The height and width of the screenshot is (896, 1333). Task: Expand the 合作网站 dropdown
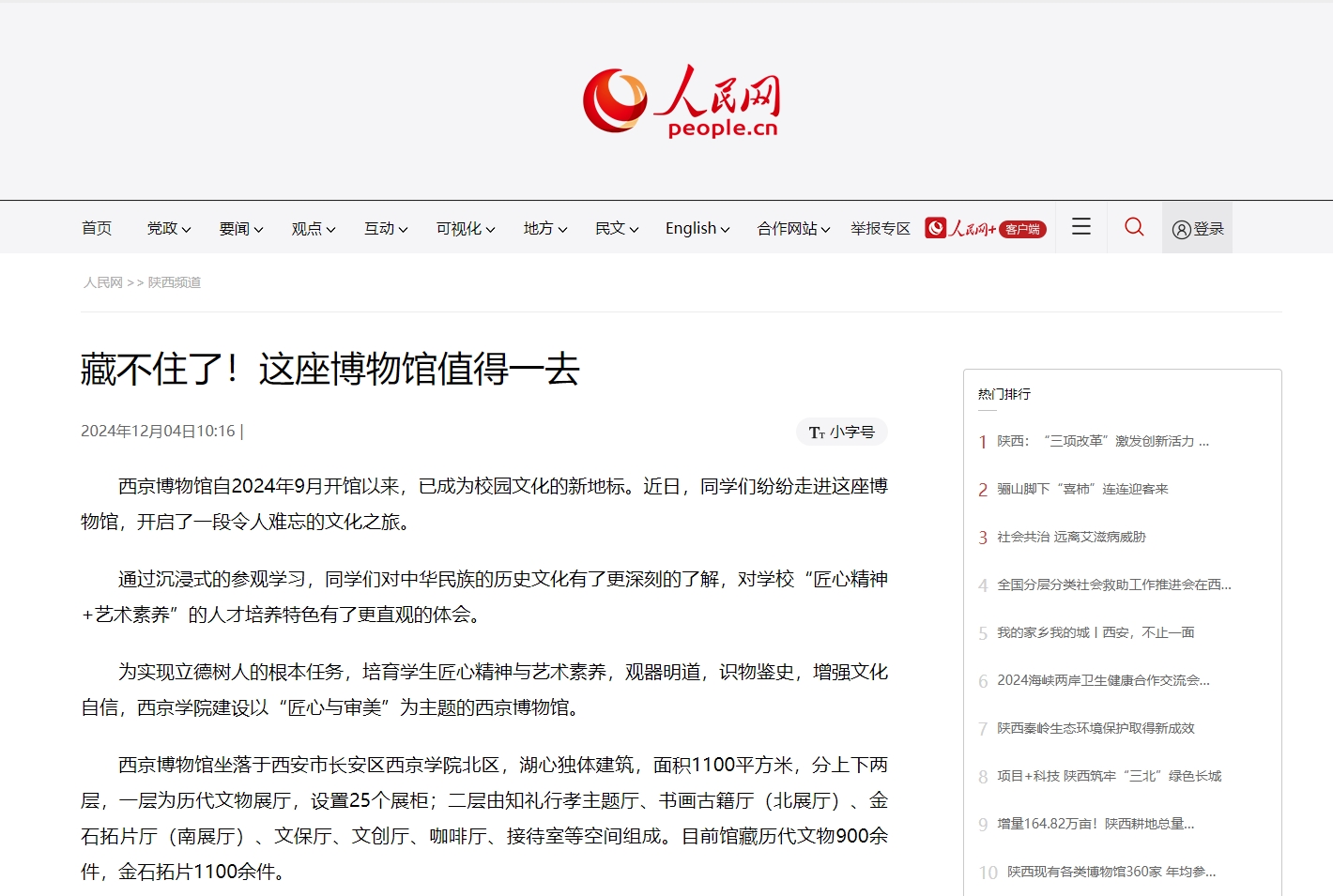click(x=793, y=228)
